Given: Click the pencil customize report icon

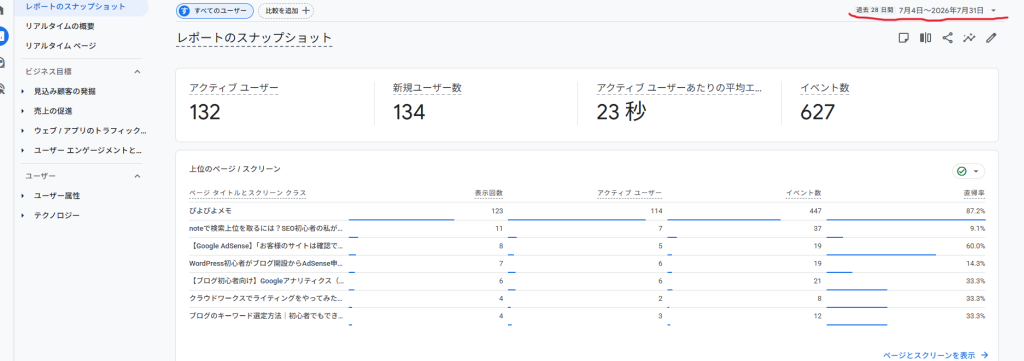Looking at the screenshot, I should point(991,38).
